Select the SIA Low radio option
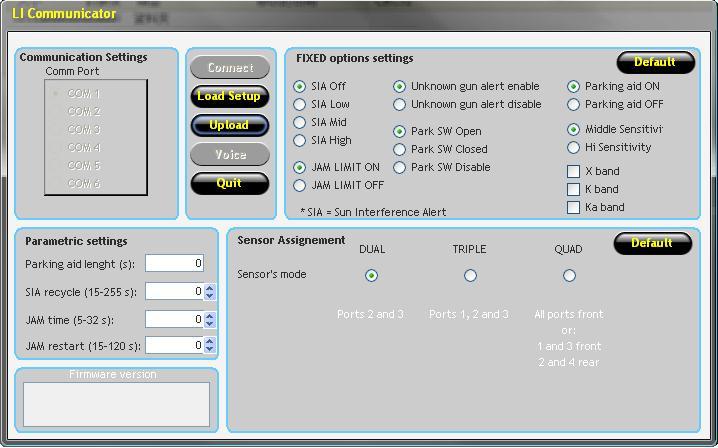Screen dimensions: 718x448 [299, 105]
